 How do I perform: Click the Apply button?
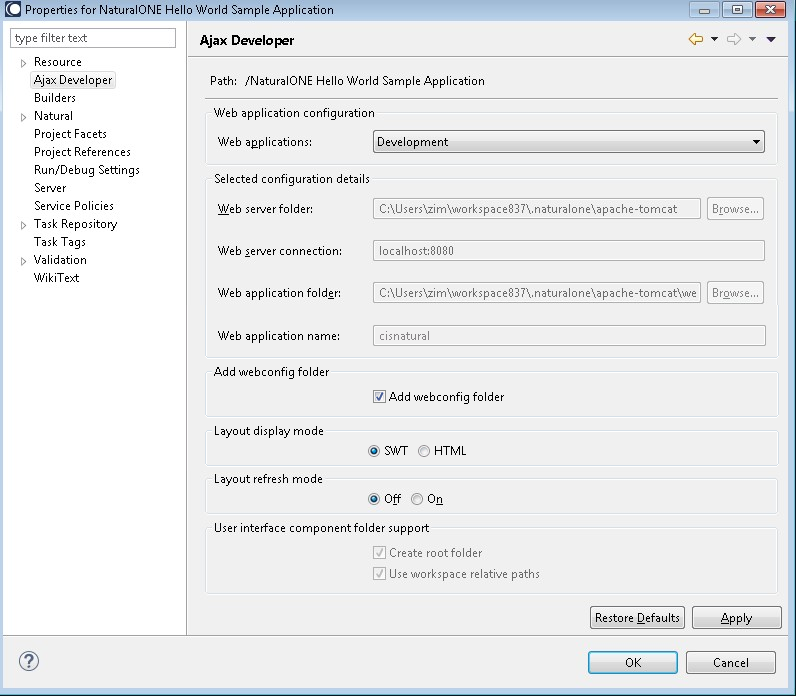(736, 618)
